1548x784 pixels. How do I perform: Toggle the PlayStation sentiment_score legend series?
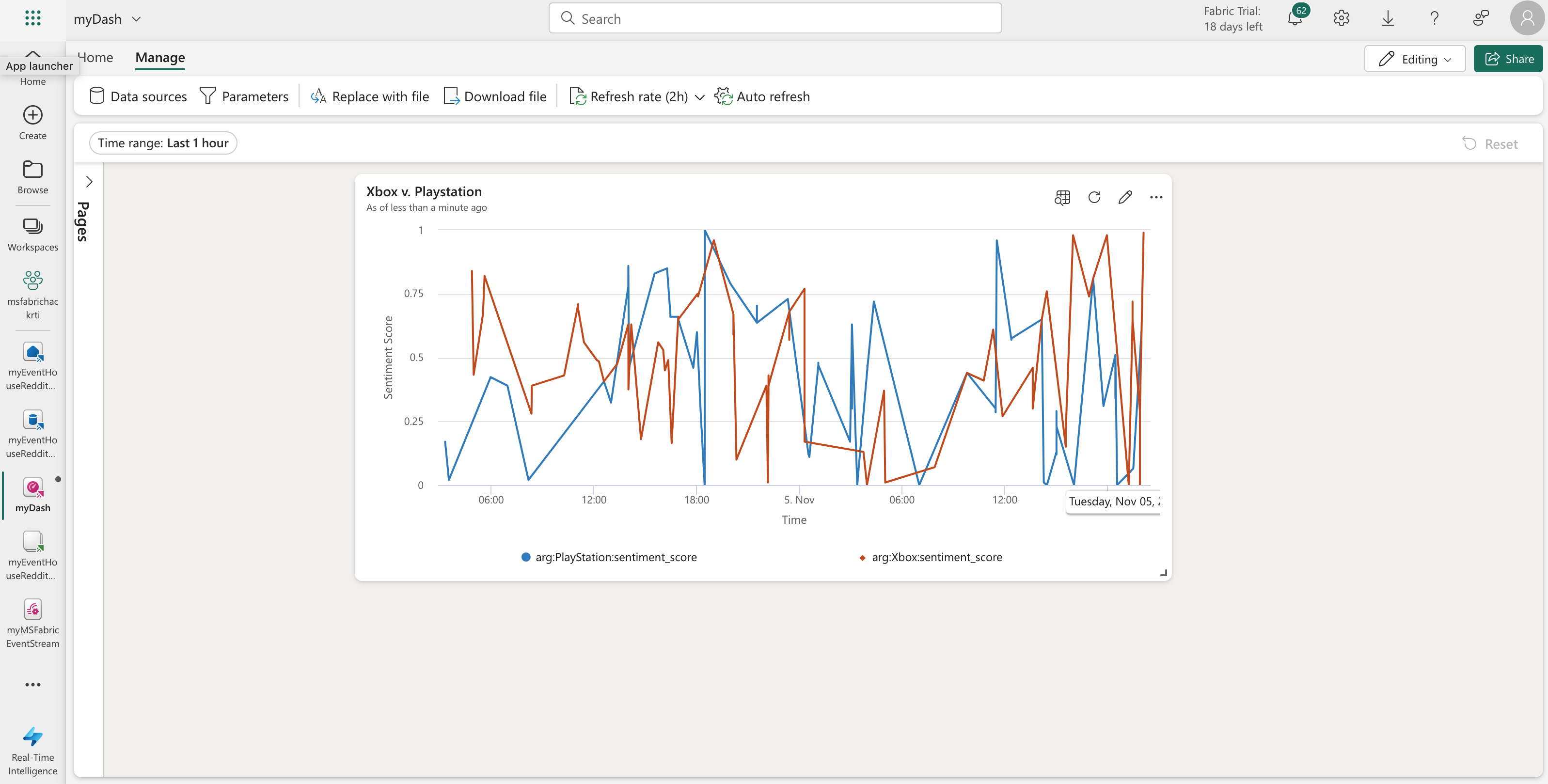click(609, 557)
